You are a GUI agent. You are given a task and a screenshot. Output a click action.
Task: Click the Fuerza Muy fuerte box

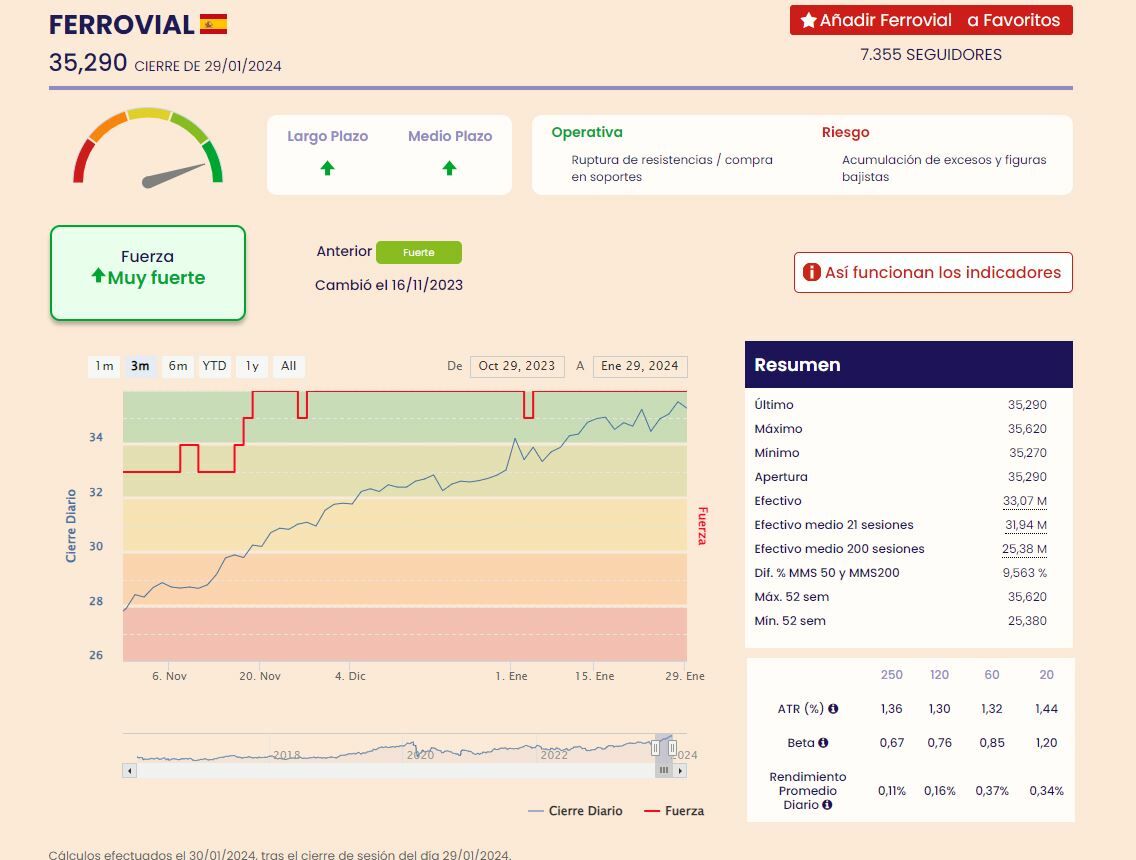click(148, 272)
